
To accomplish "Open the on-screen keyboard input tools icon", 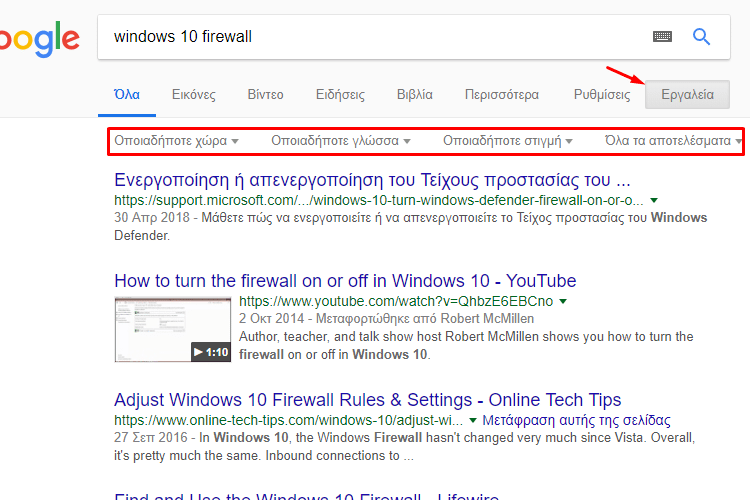I will tap(662, 36).
